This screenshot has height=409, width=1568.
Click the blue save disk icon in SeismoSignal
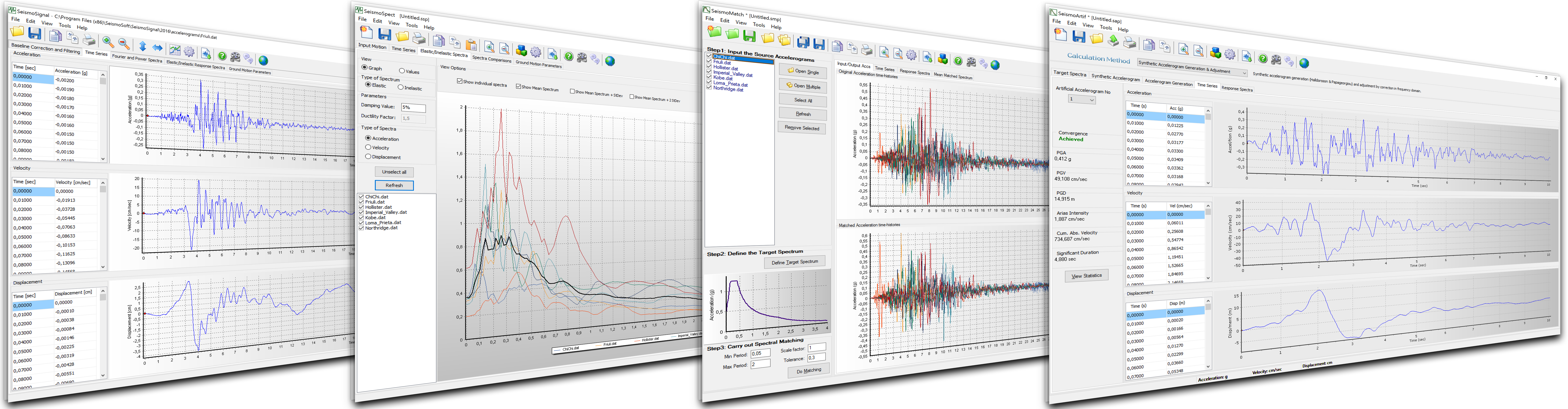tap(35, 33)
